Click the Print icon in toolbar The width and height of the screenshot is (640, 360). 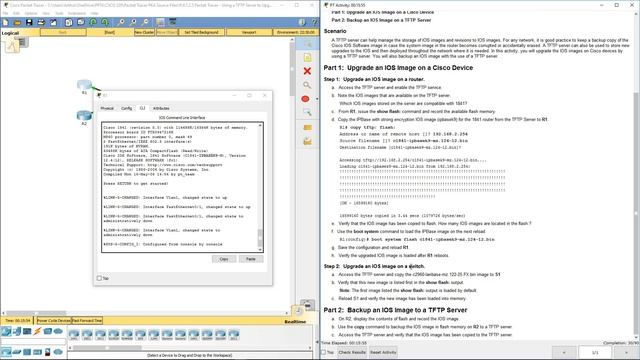coord(41,22)
